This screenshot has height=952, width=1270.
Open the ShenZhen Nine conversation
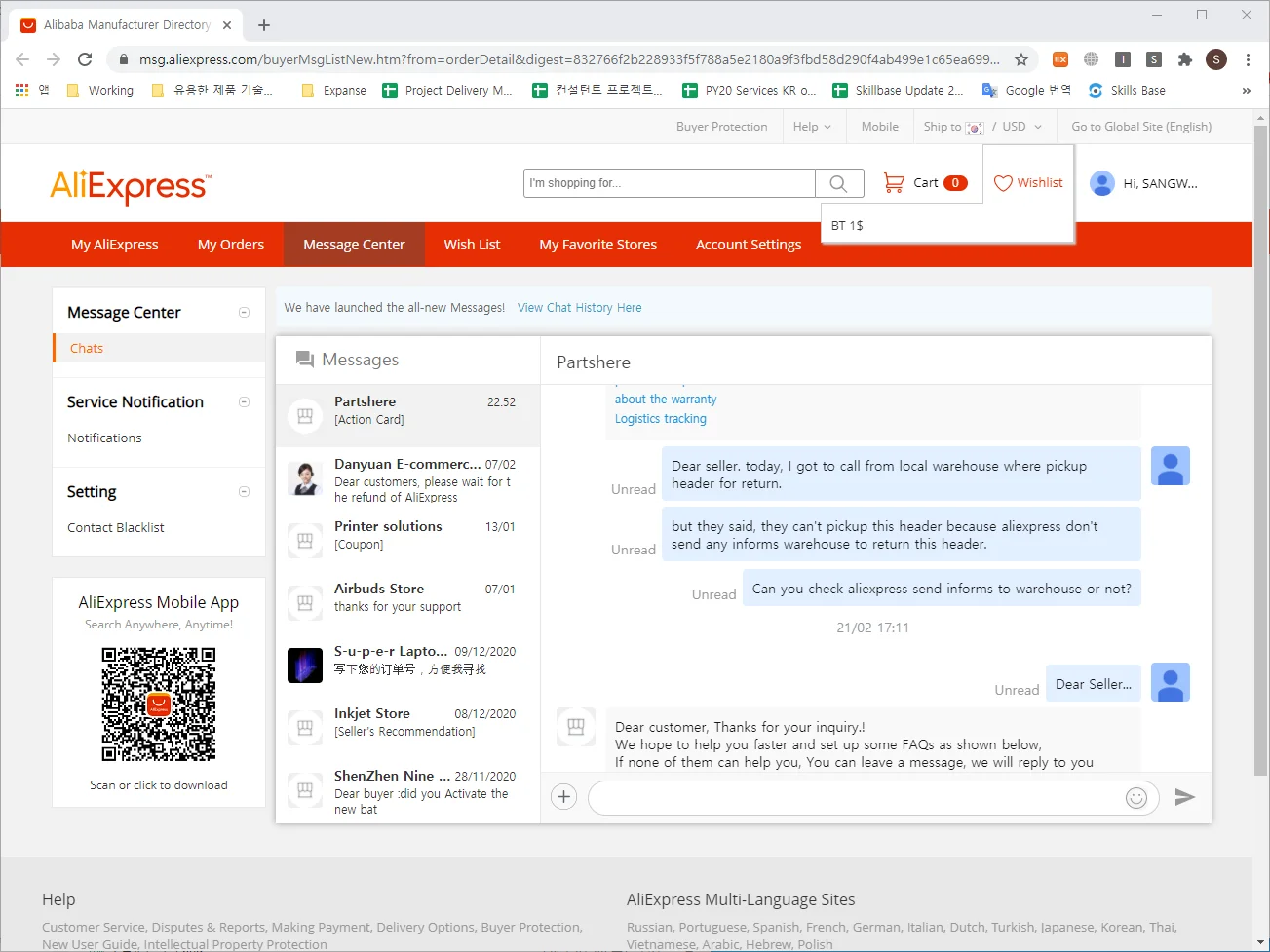pos(408,790)
